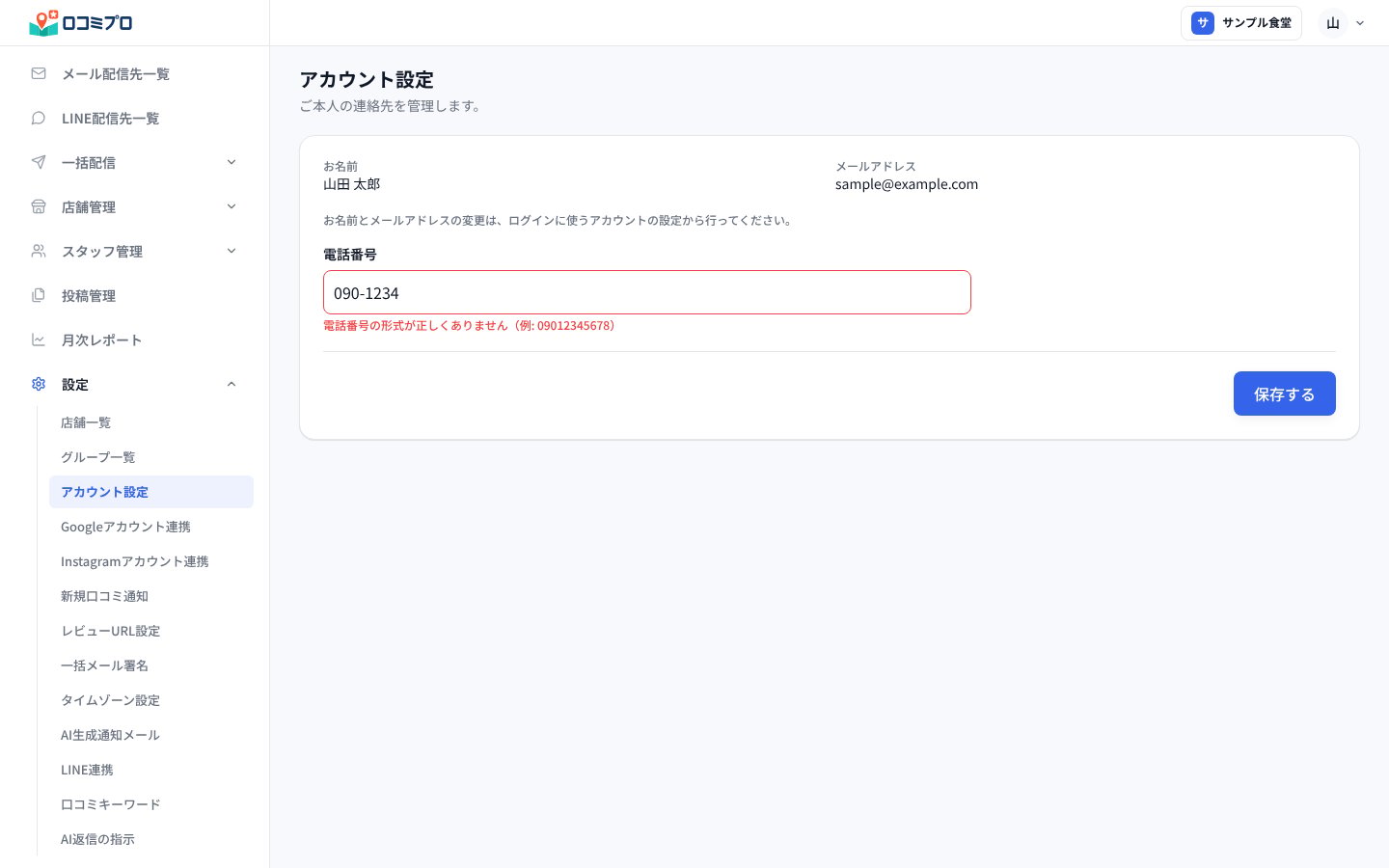This screenshot has width=1389, height=868.
Task: Select 店舗一覧 under settings
Action: (x=151, y=422)
